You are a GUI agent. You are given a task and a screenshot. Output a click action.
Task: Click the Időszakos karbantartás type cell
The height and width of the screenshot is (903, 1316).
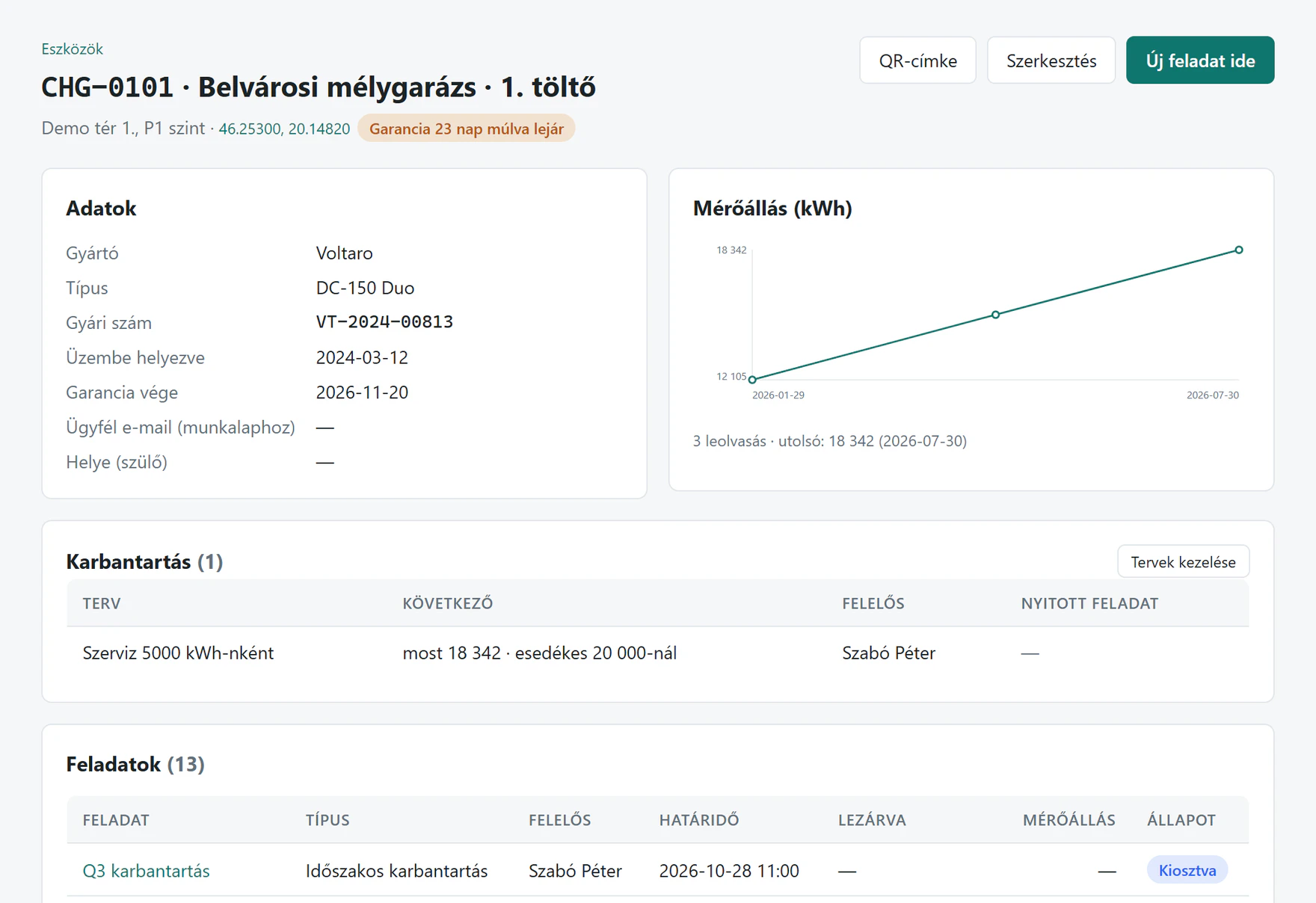point(396,870)
